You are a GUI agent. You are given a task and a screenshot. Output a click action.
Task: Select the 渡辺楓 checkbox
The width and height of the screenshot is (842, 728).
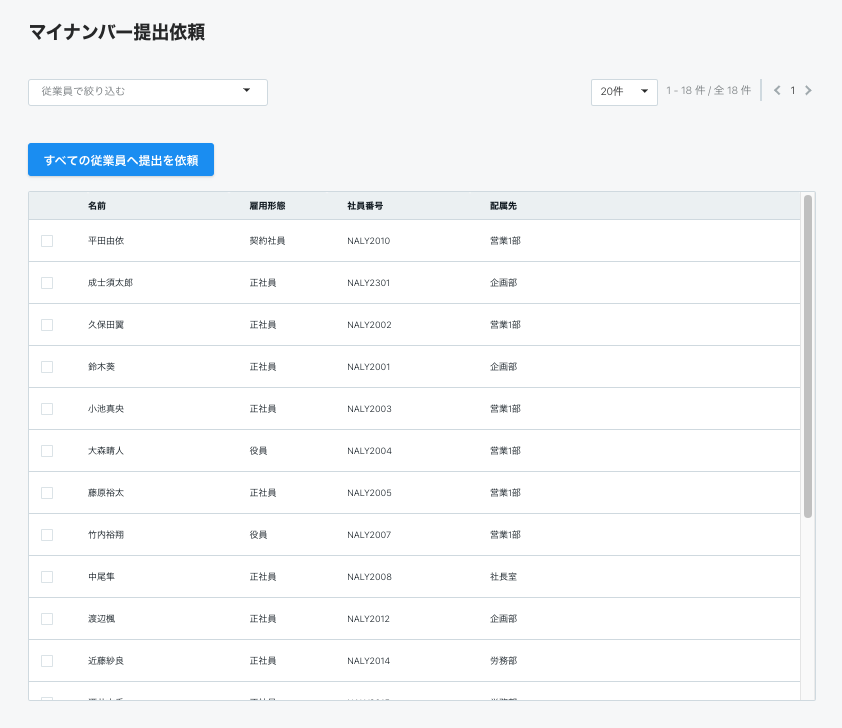(47, 619)
